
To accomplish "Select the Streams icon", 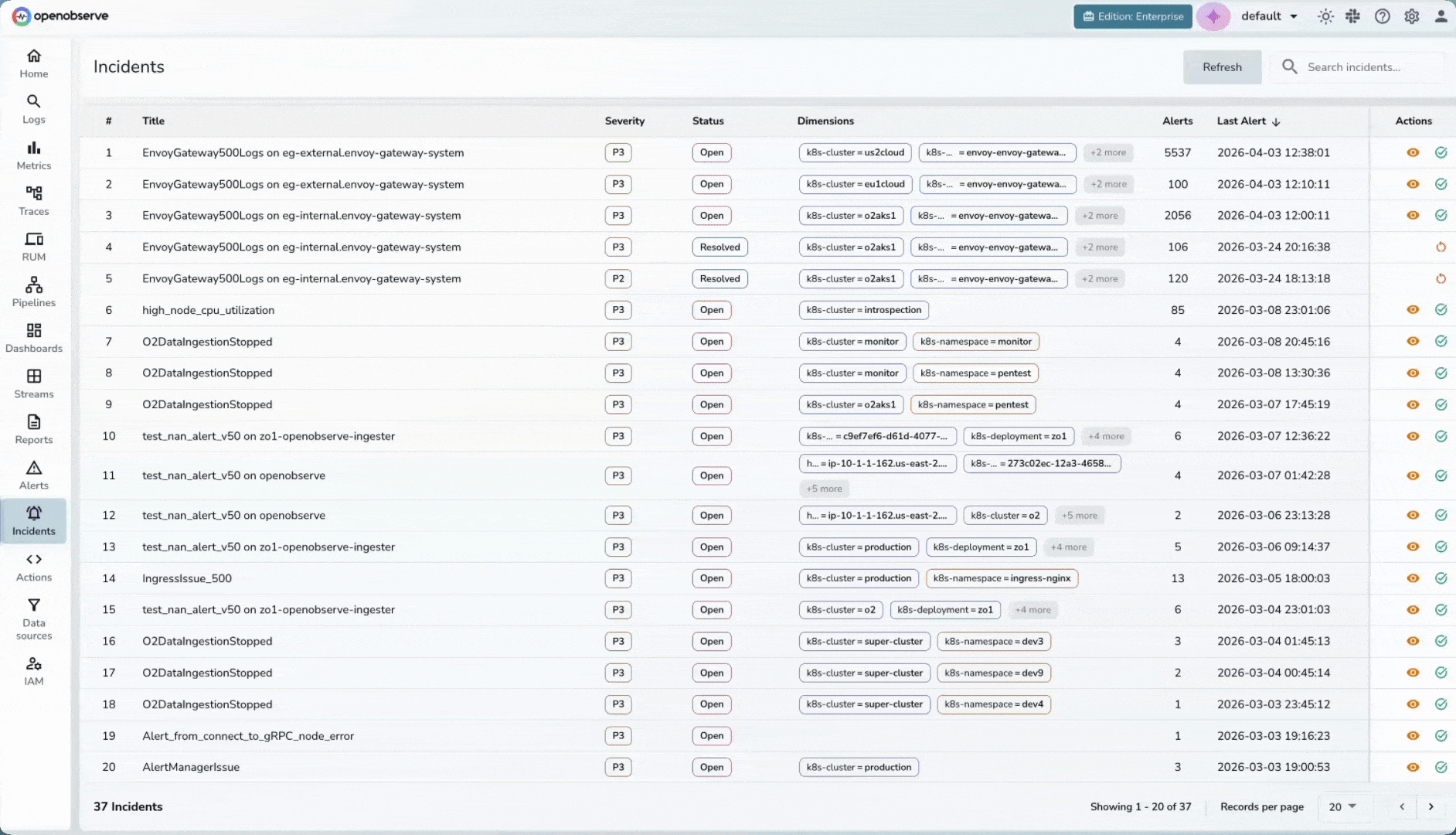I will (x=33, y=383).
